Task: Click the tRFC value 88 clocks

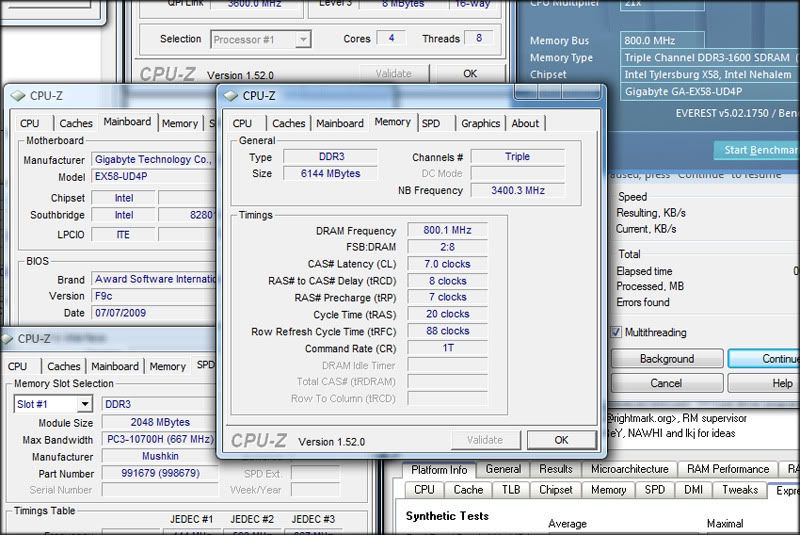Action: click(447, 330)
